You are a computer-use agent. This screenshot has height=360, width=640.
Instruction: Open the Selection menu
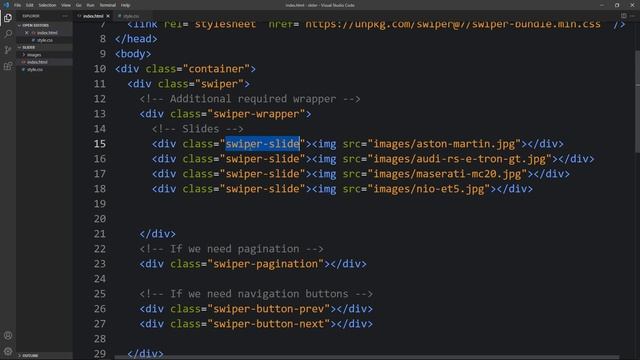coord(47,5)
